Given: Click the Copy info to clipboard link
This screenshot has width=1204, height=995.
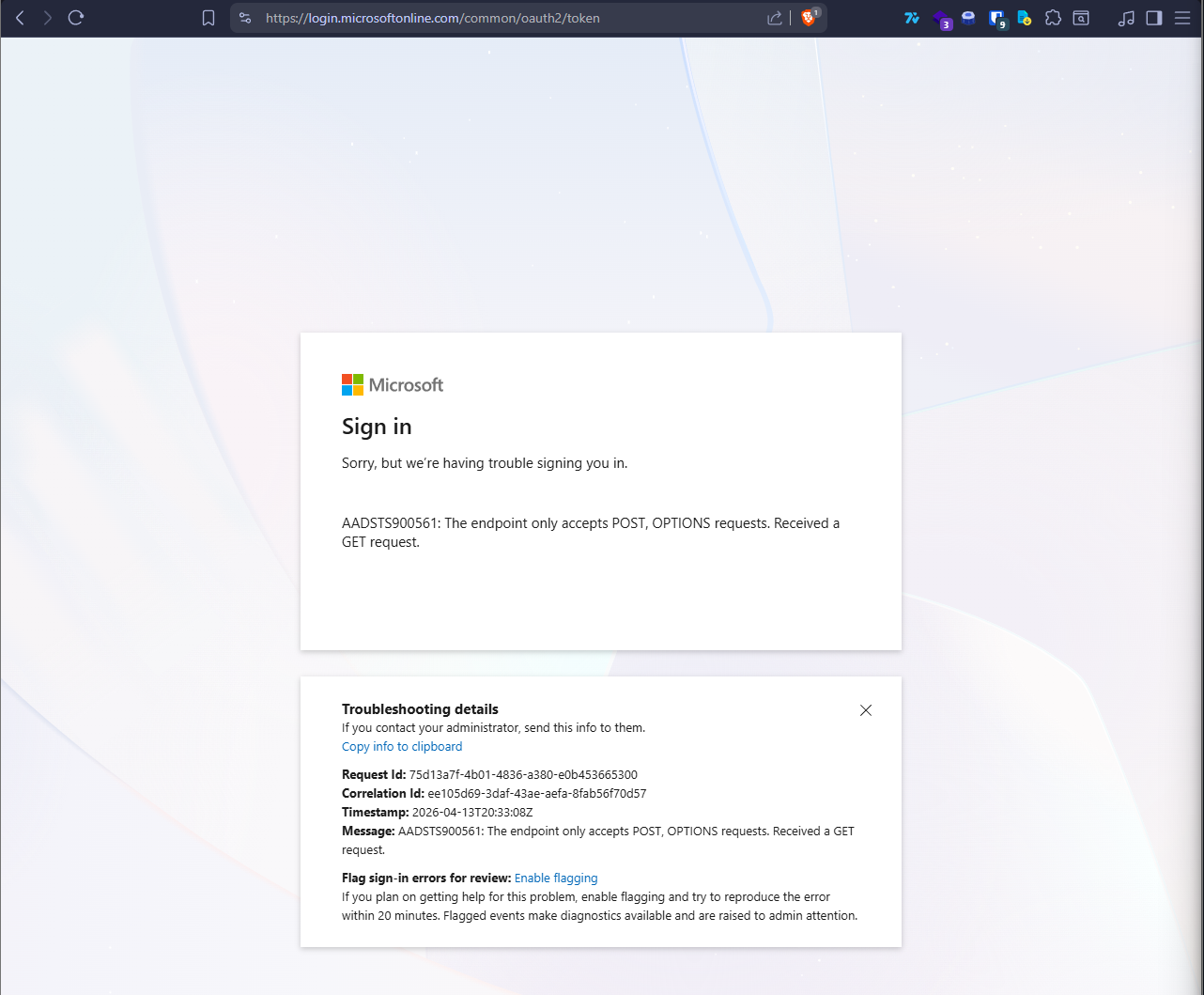Looking at the screenshot, I should [402, 746].
